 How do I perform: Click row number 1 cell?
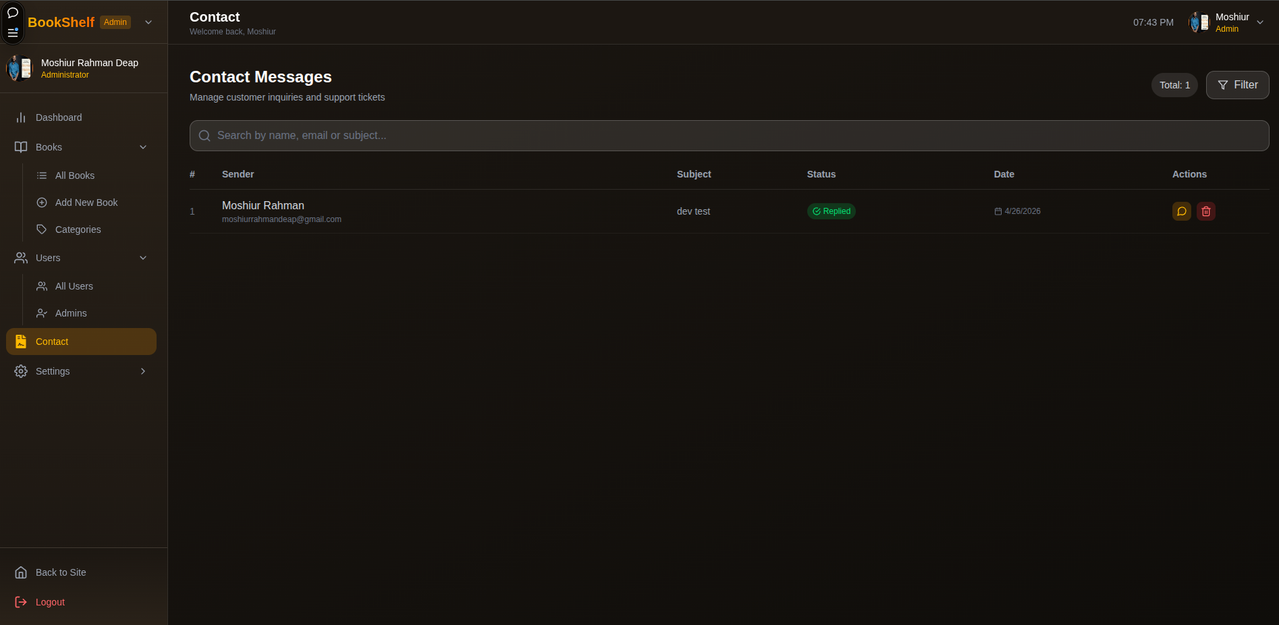click(x=193, y=211)
